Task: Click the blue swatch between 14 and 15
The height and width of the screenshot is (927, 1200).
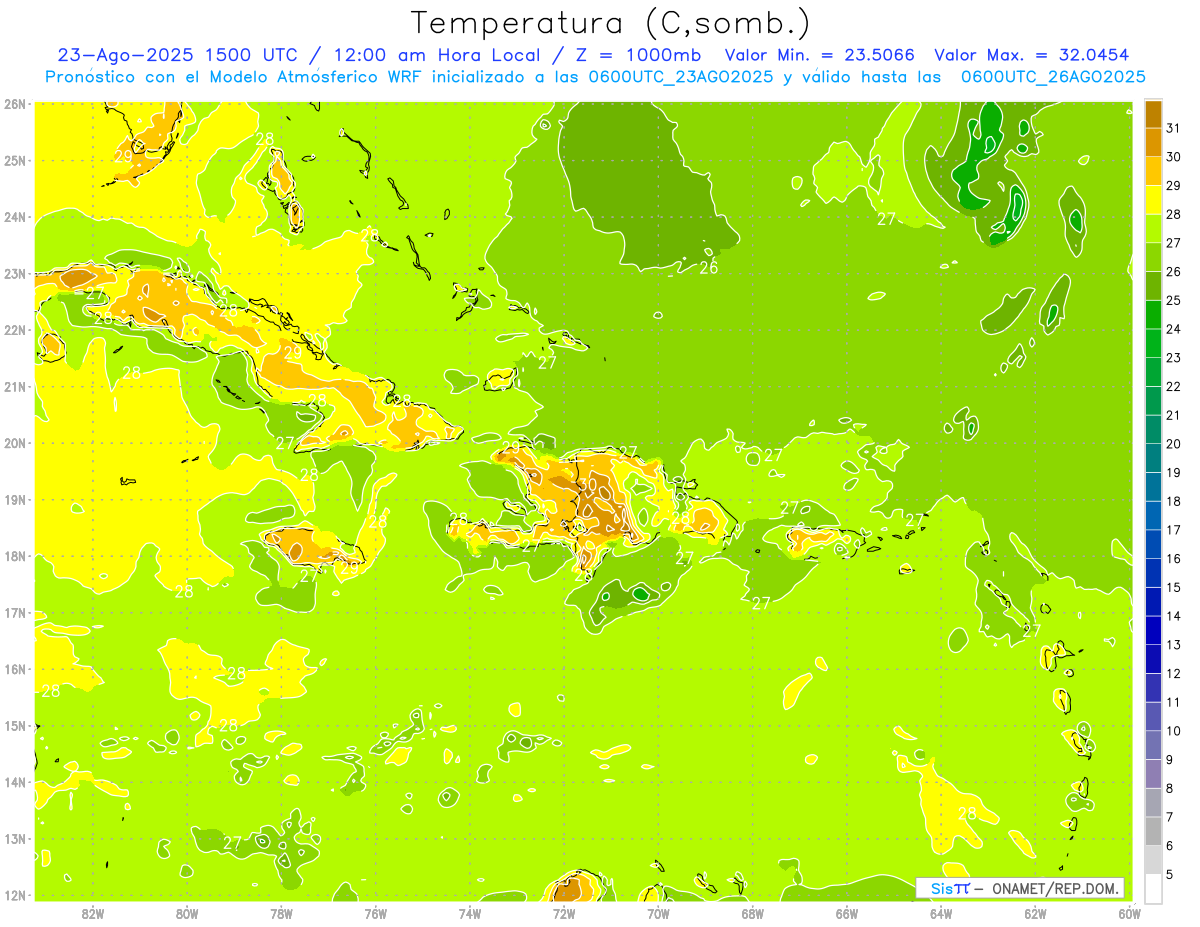Action: [1153, 601]
